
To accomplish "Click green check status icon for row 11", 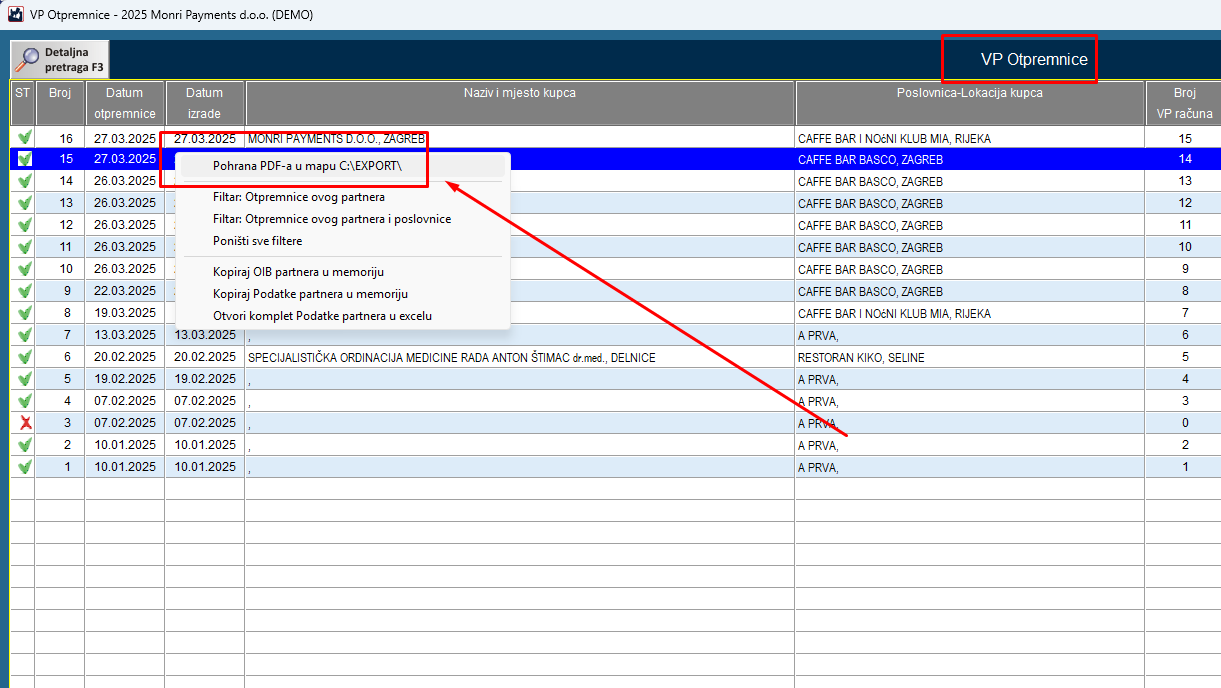I will coord(25,247).
